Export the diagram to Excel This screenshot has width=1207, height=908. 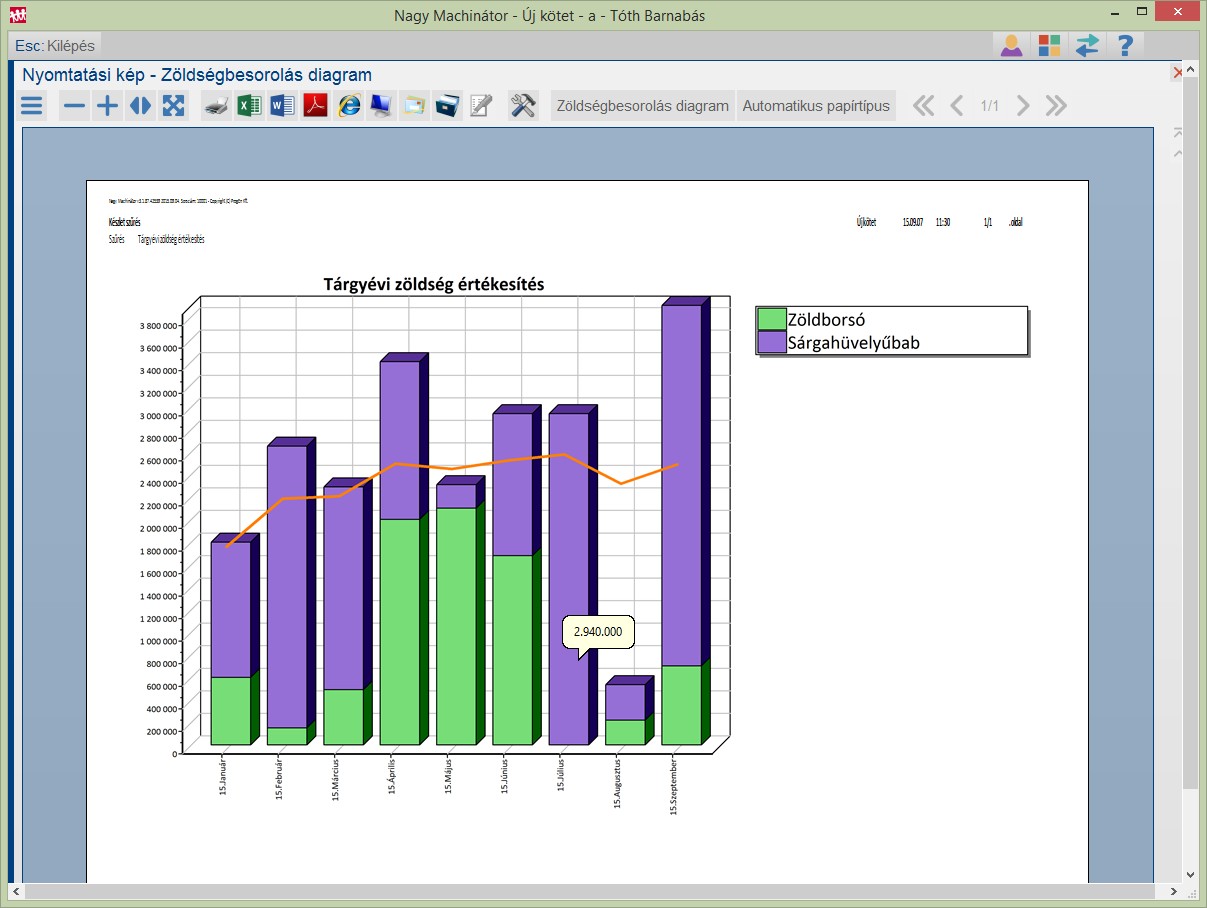249,106
